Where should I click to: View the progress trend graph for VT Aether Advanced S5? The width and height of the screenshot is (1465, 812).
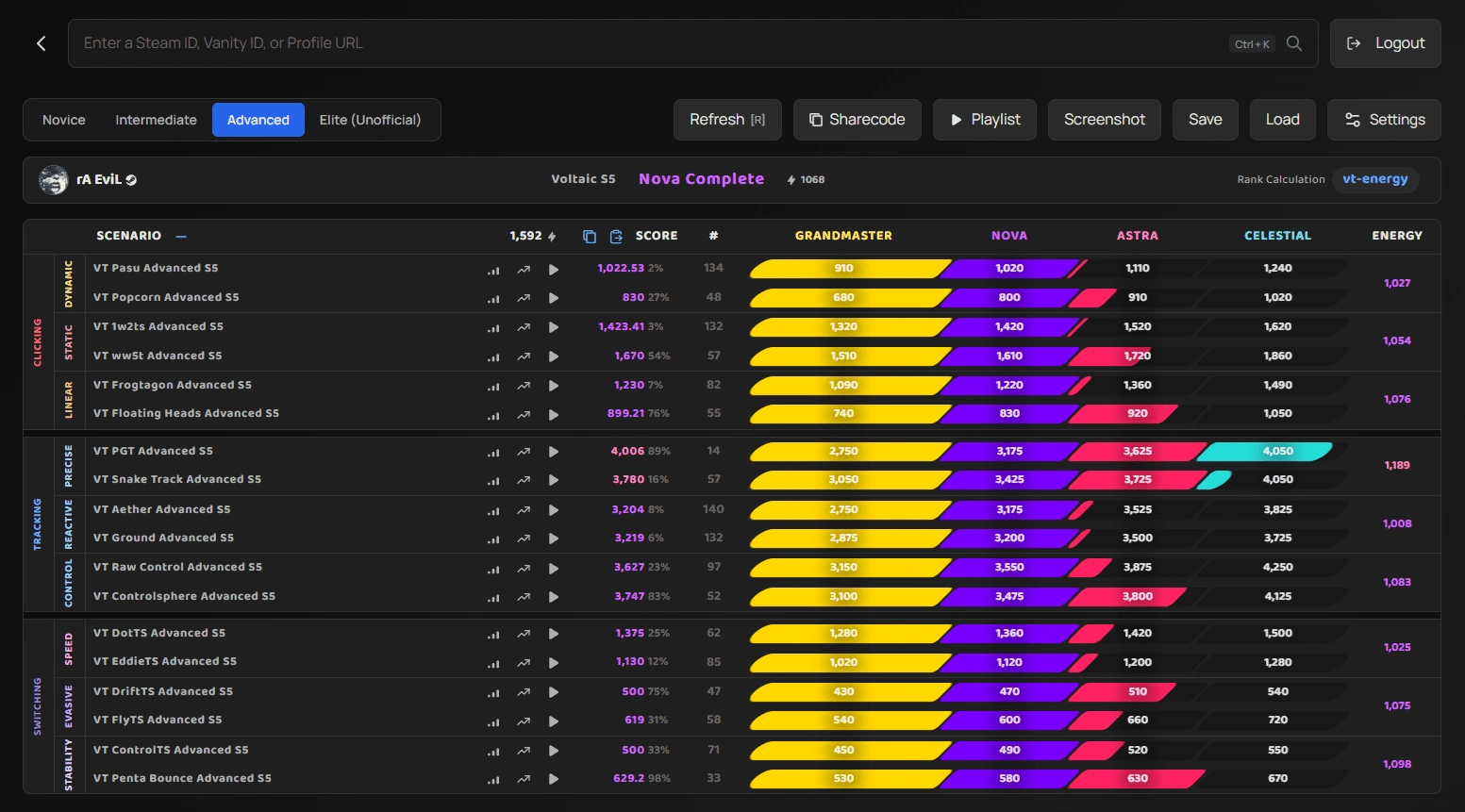coord(524,510)
